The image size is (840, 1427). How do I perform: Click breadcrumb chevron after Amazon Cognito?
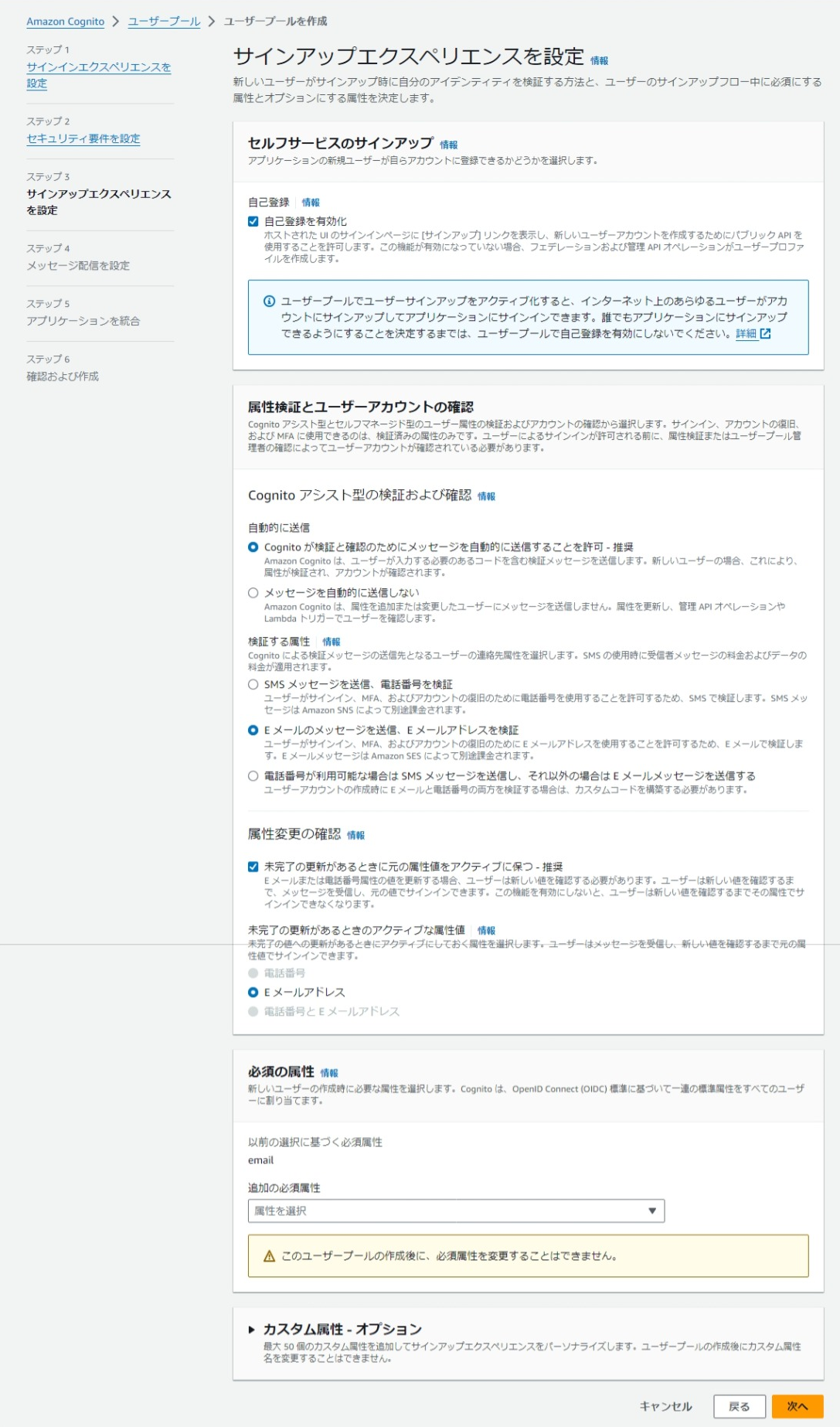(116, 21)
